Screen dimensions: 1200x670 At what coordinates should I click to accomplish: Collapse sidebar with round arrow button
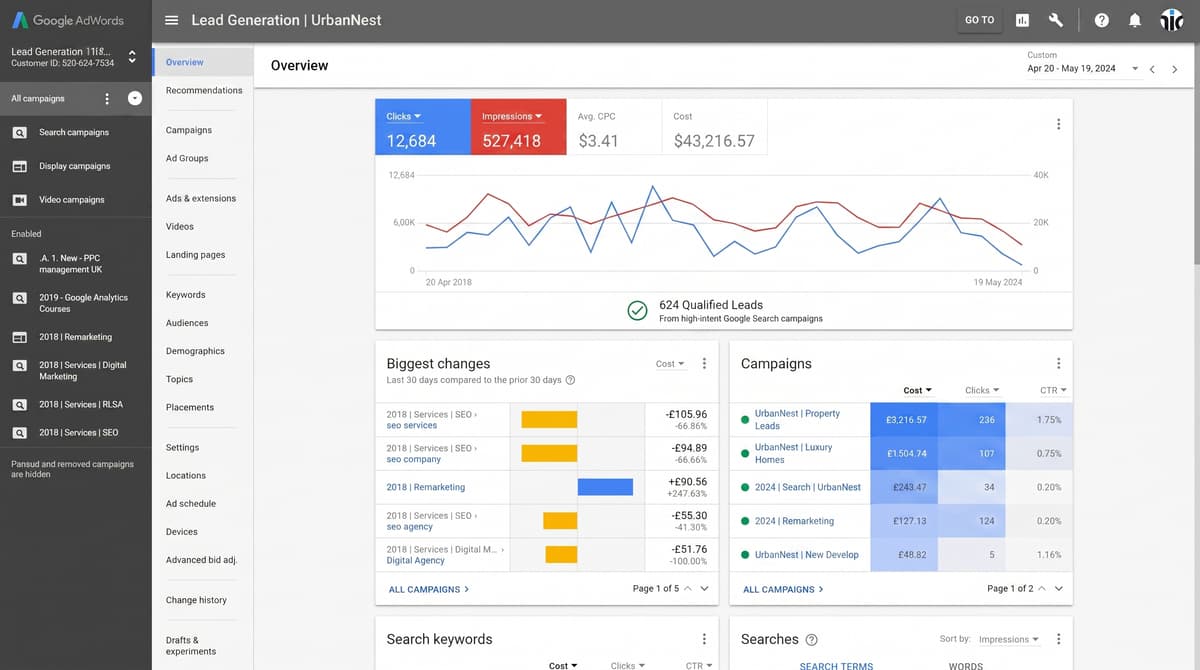(x=135, y=98)
